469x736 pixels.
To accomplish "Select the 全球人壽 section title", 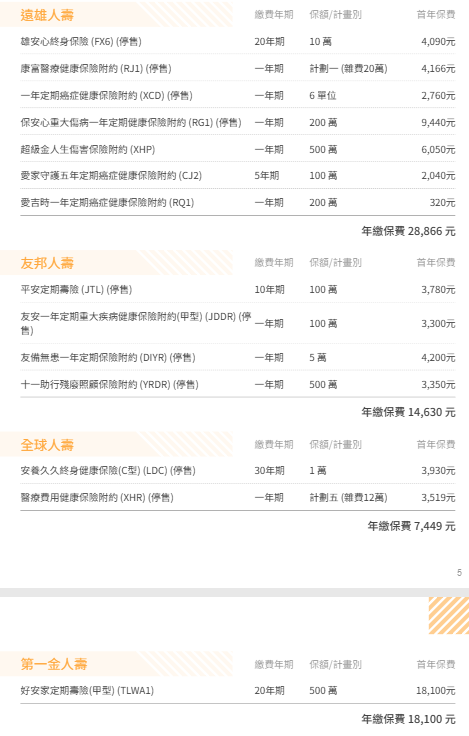I will (x=47, y=445).
